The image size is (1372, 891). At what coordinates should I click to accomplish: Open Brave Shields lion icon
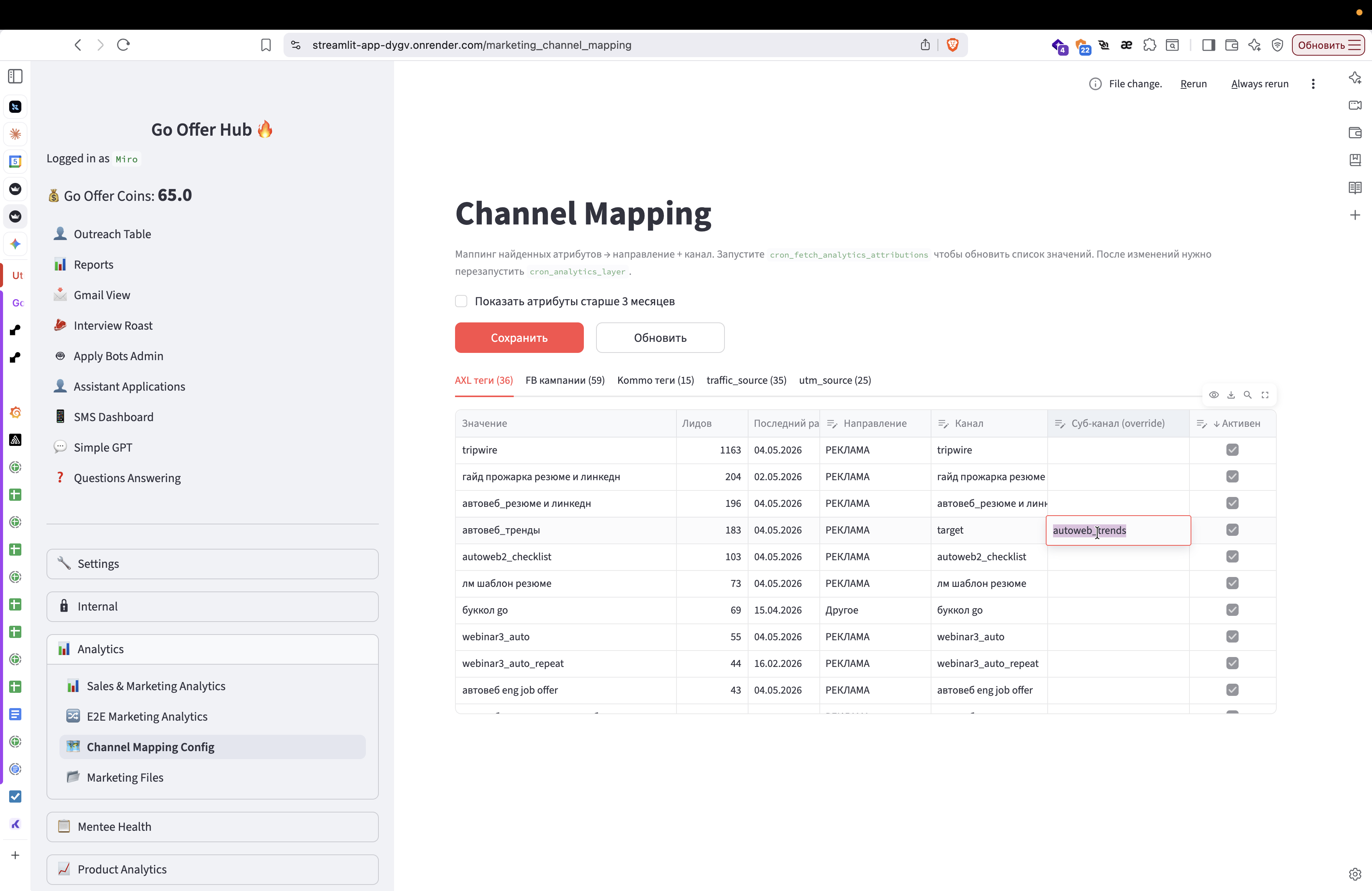952,45
